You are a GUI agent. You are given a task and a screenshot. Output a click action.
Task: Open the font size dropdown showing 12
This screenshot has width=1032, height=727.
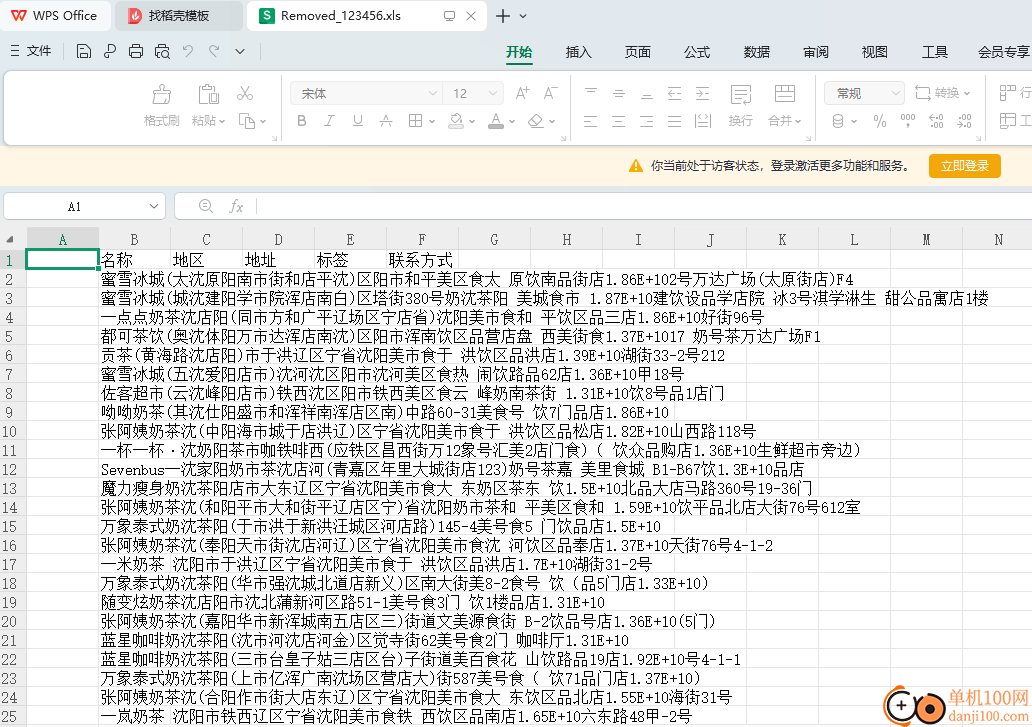(x=493, y=93)
